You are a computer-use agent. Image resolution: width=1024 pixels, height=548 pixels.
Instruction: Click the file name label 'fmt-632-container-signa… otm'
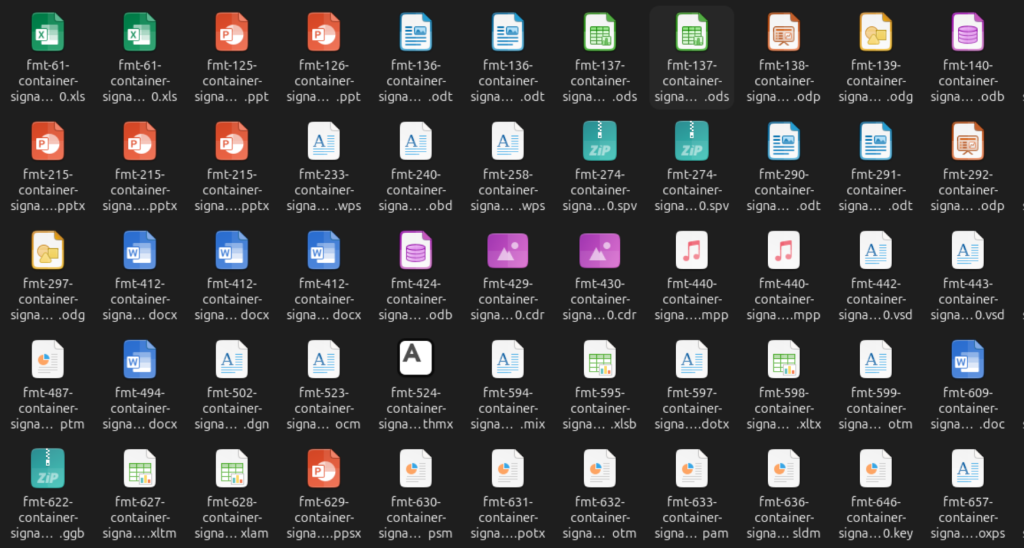coord(600,518)
